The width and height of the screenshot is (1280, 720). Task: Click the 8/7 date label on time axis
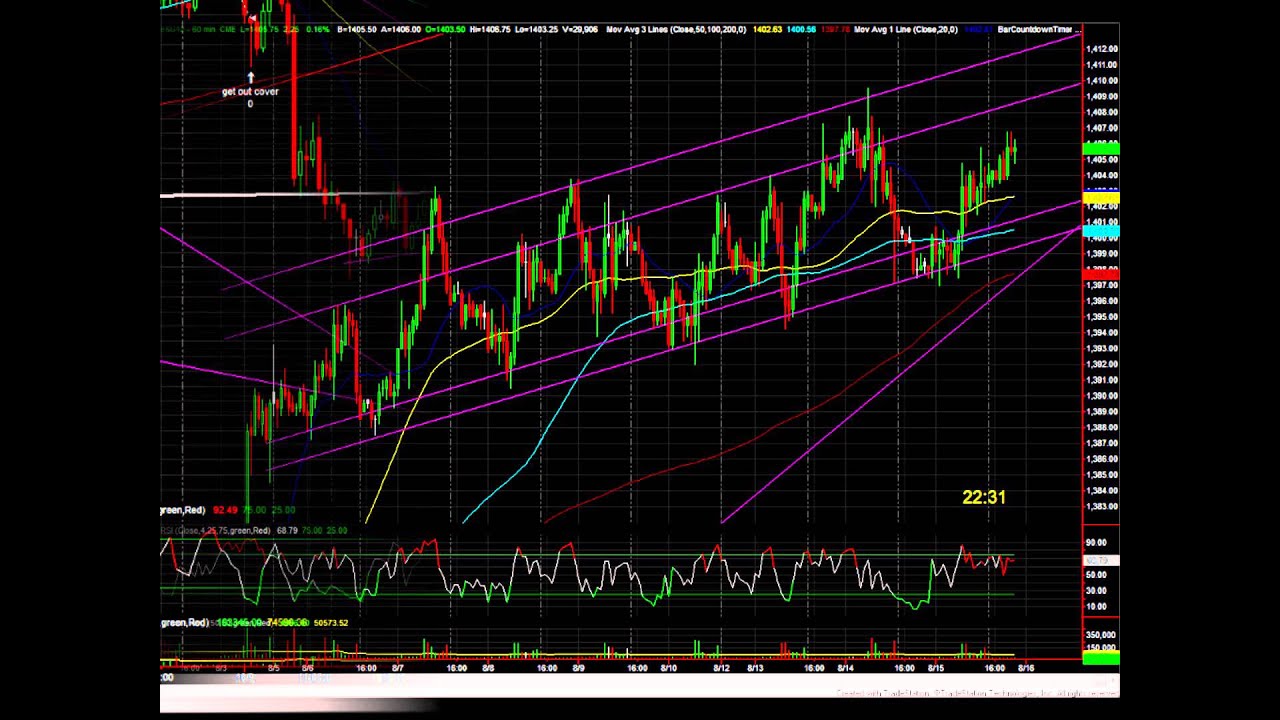point(398,668)
